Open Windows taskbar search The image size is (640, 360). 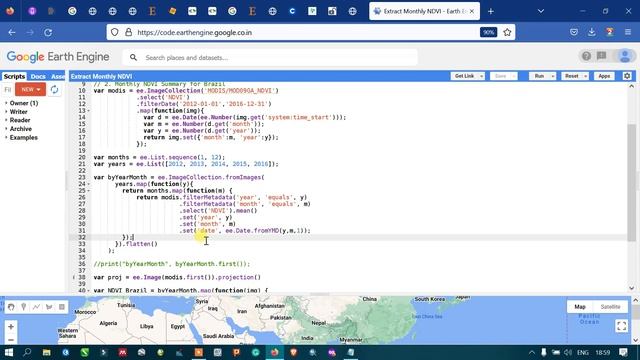(x=27, y=352)
